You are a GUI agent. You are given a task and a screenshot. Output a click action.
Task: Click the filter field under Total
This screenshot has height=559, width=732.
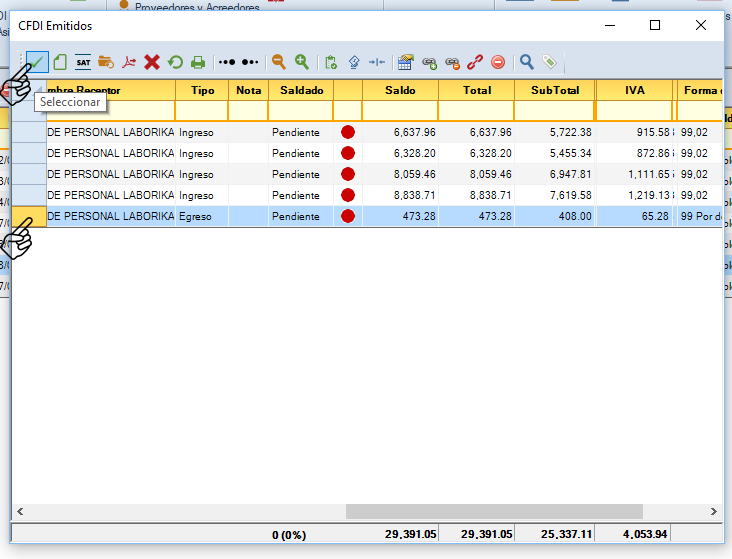477,111
